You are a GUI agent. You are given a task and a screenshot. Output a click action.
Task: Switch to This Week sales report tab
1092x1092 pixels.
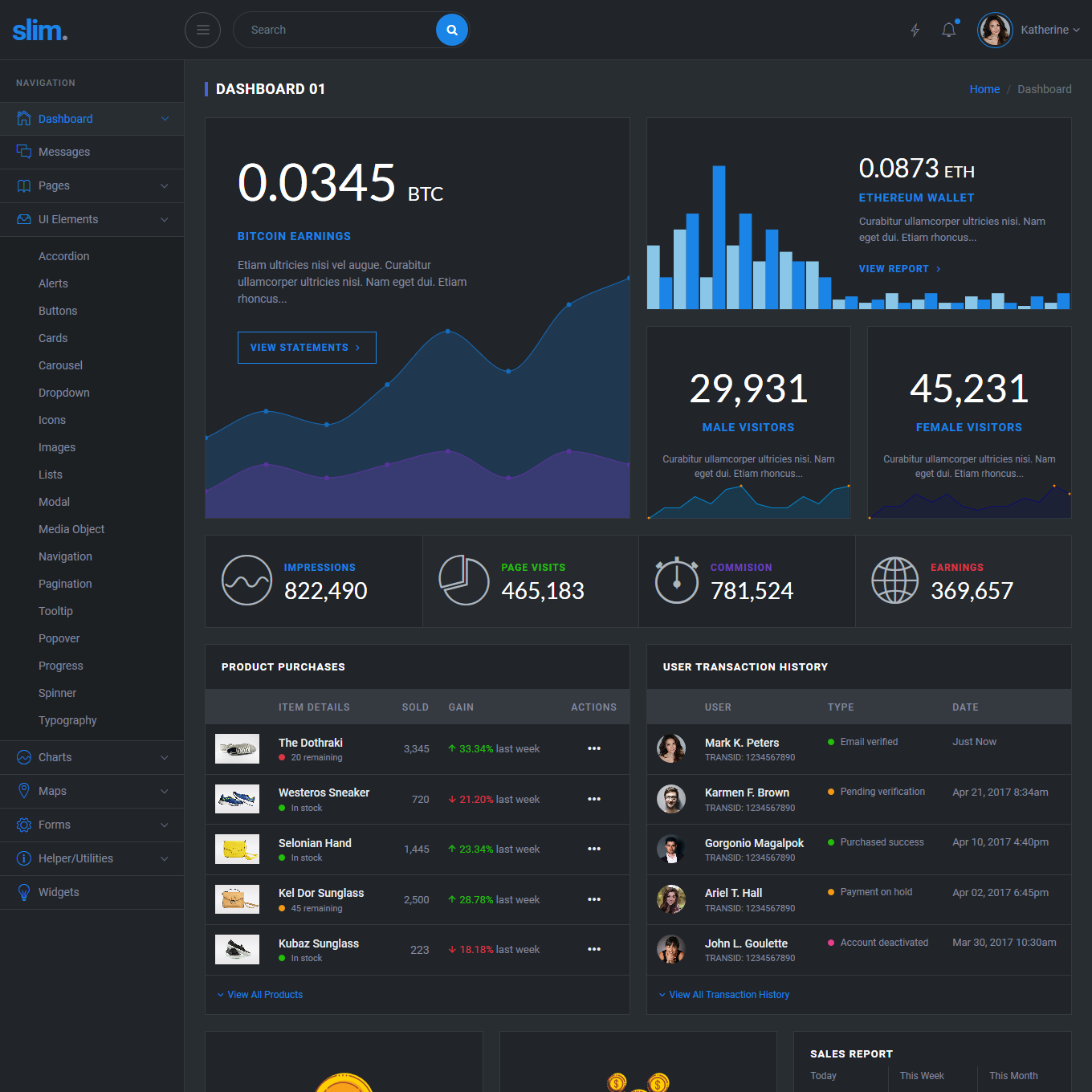[922, 1076]
